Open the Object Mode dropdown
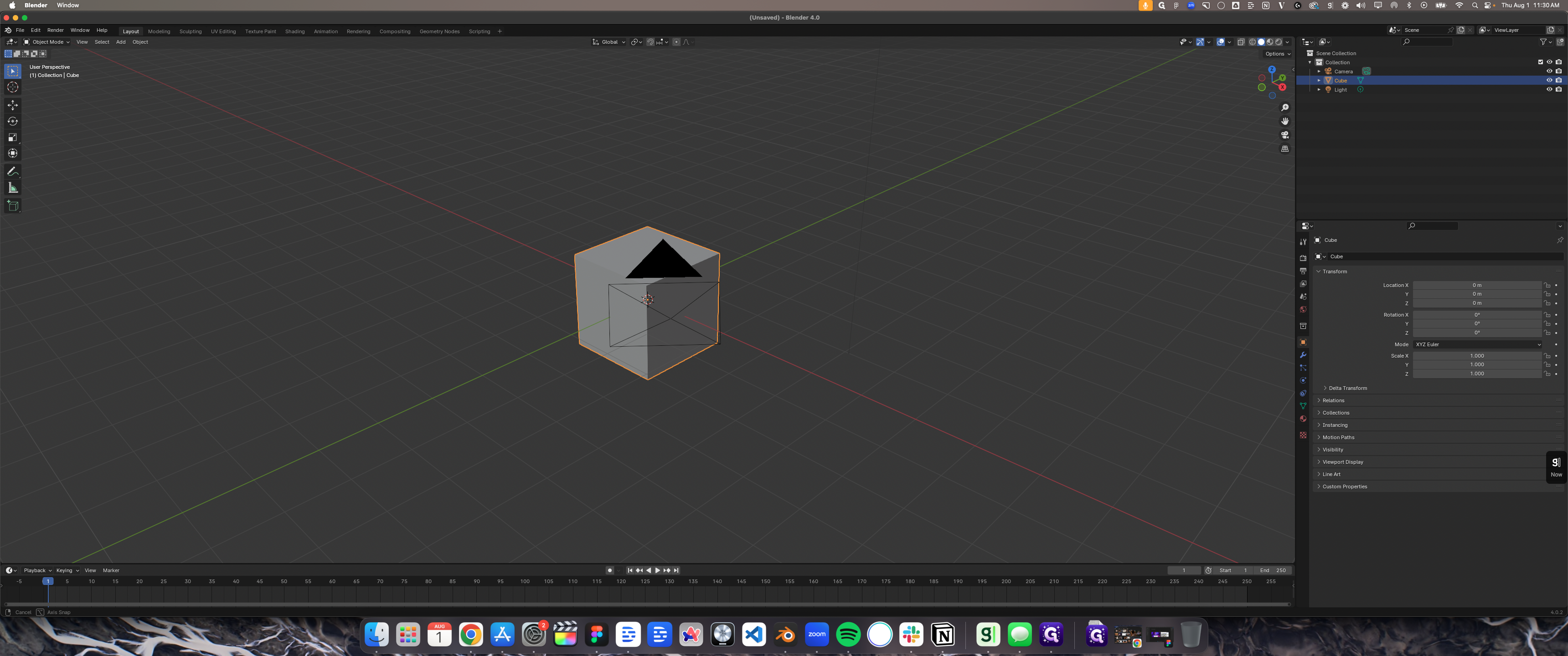The image size is (1568, 656). click(46, 42)
